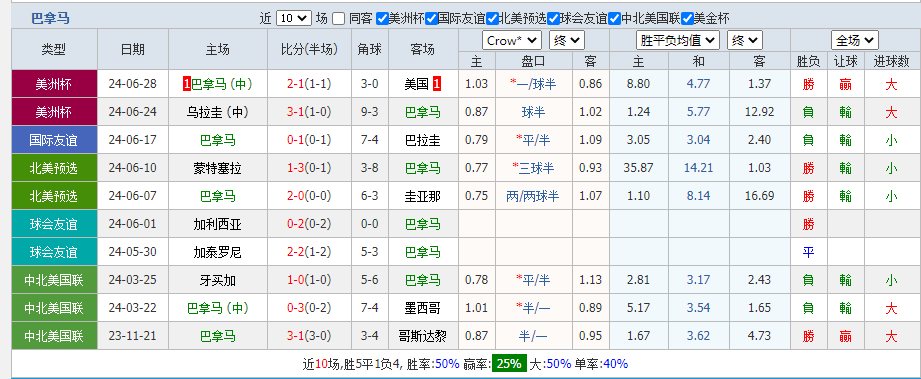Click the 牙买加 home team name

(217, 280)
